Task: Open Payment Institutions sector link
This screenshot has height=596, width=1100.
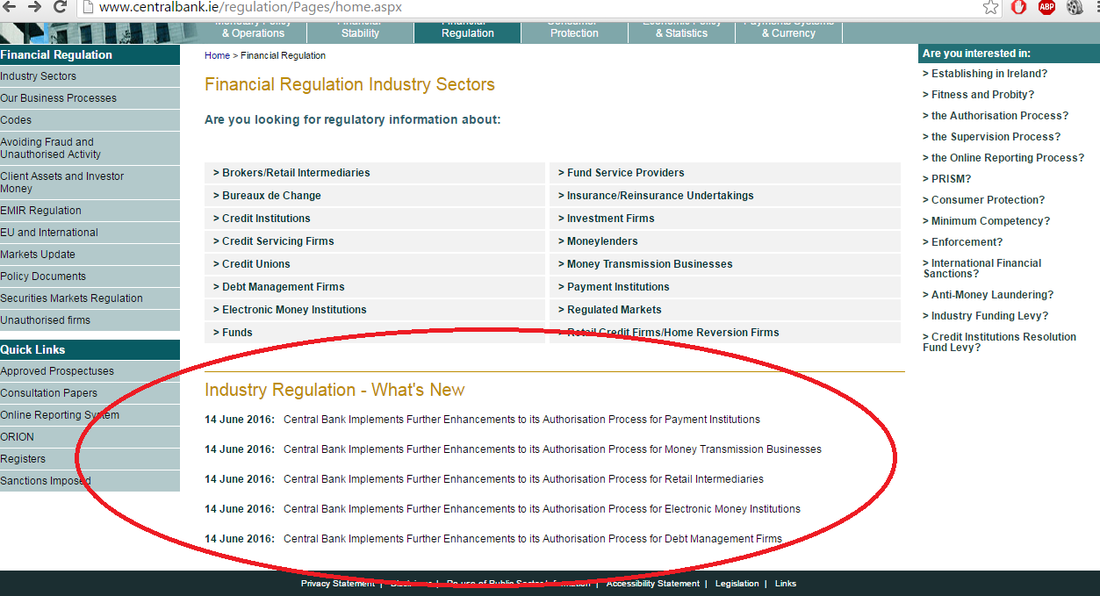Action: point(725,287)
